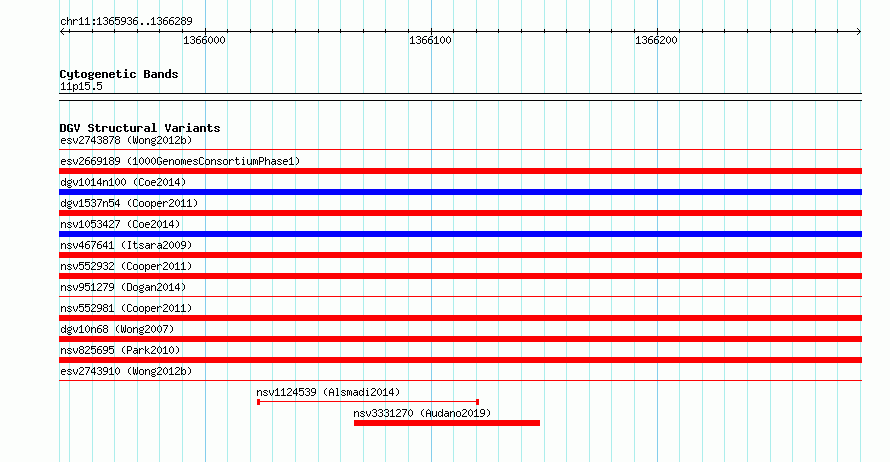This screenshot has height=462, width=890.
Task: Click the red bar under dgv1537n54
Action: coord(460,213)
